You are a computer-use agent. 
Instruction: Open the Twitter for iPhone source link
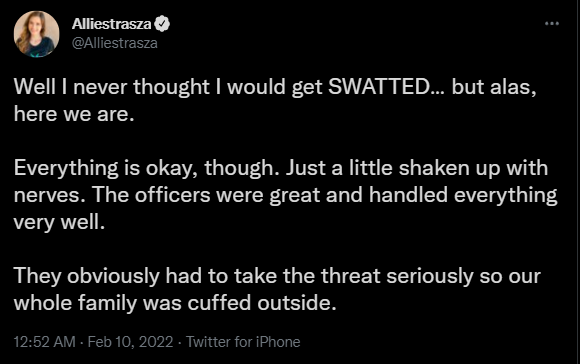coord(243,342)
